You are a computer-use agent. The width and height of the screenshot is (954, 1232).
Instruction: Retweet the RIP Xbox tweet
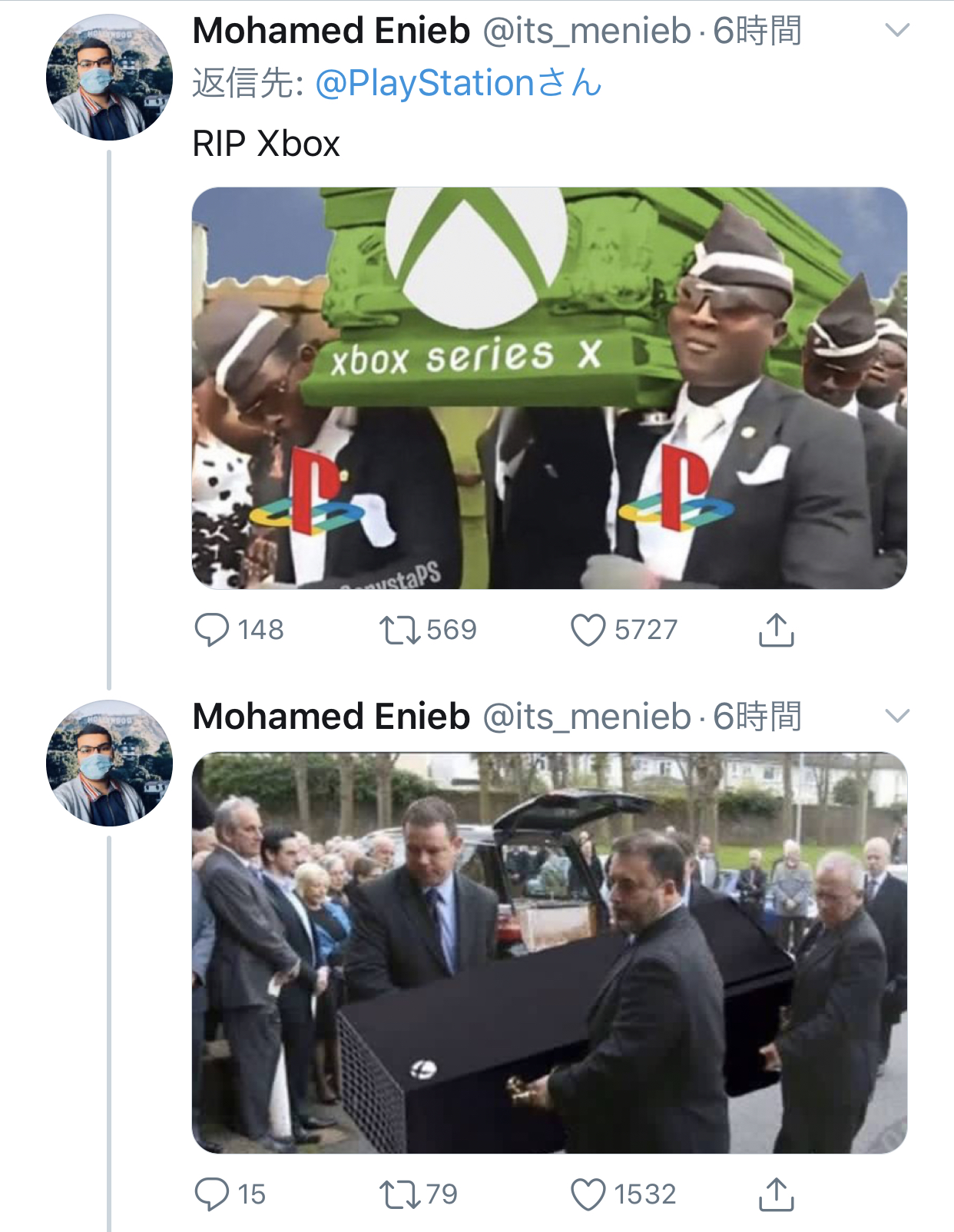(x=399, y=630)
